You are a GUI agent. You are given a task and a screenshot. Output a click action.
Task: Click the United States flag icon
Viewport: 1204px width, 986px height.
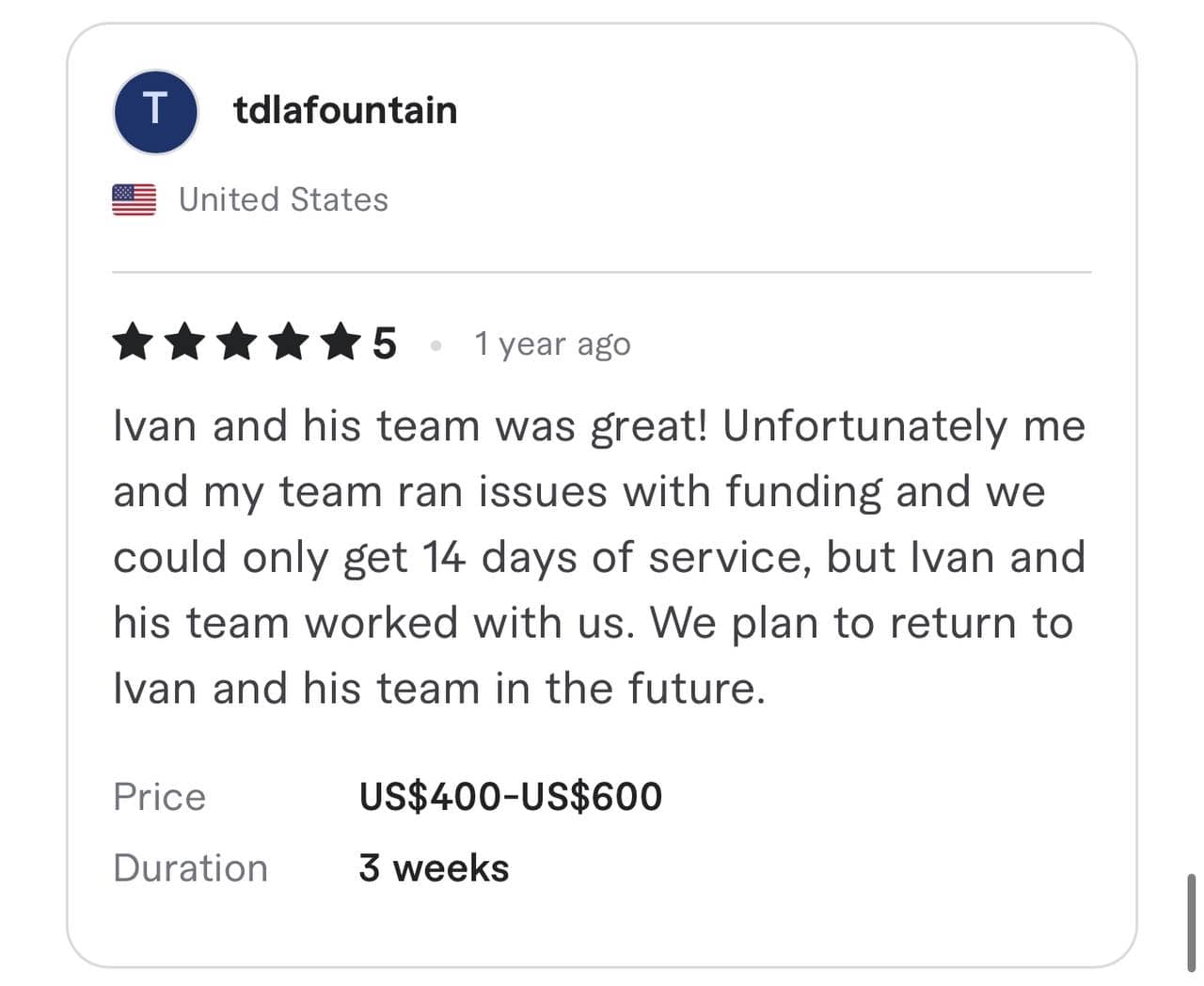(x=135, y=199)
